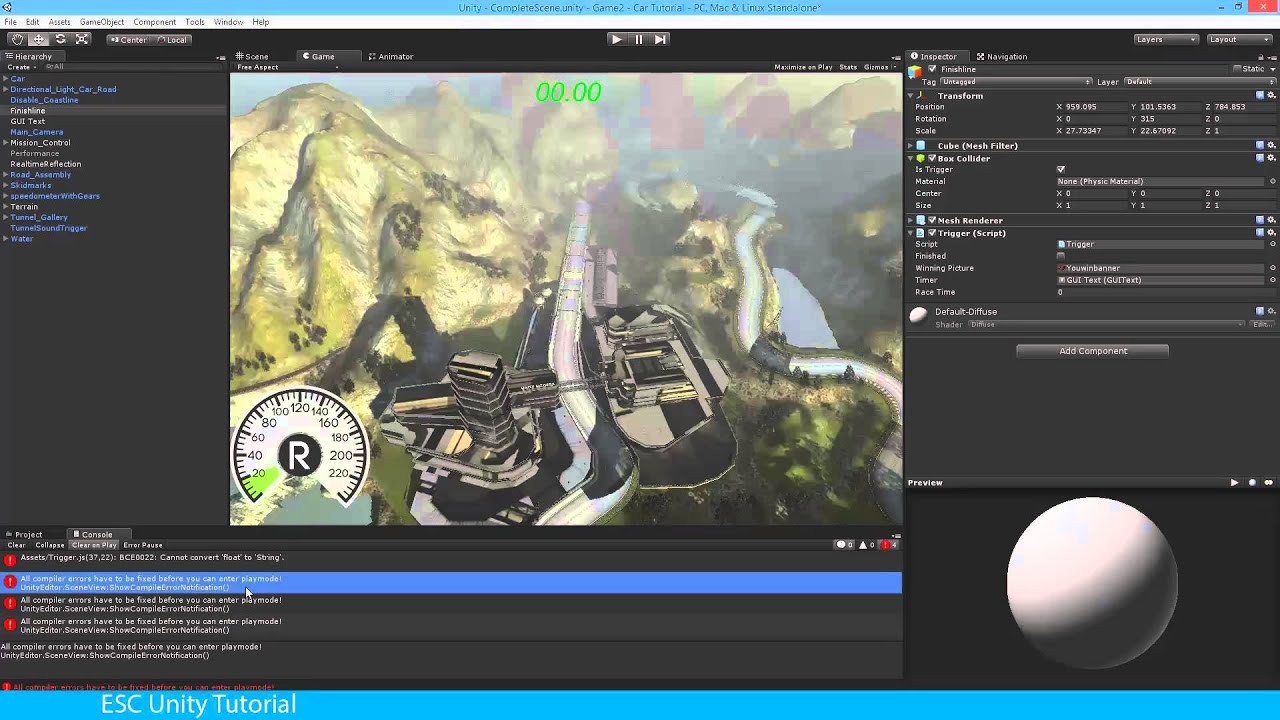The image size is (1280, 720).
Task: Open Transform component gear settings
Action: tap(1271, 96)
